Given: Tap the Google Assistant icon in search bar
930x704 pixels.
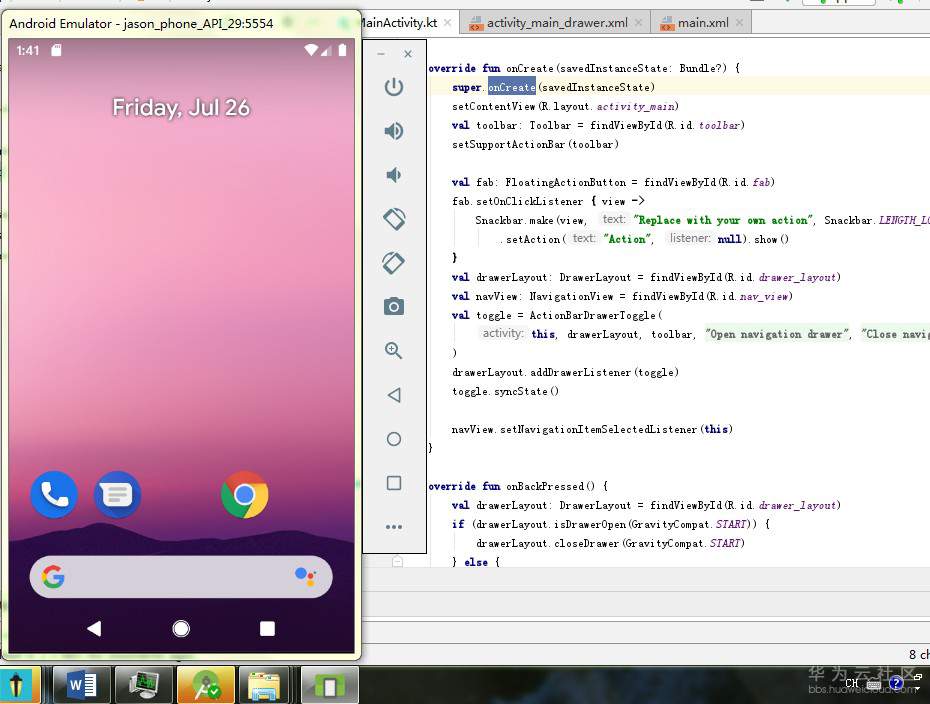Looking at the screenshot, I should 305,576.
